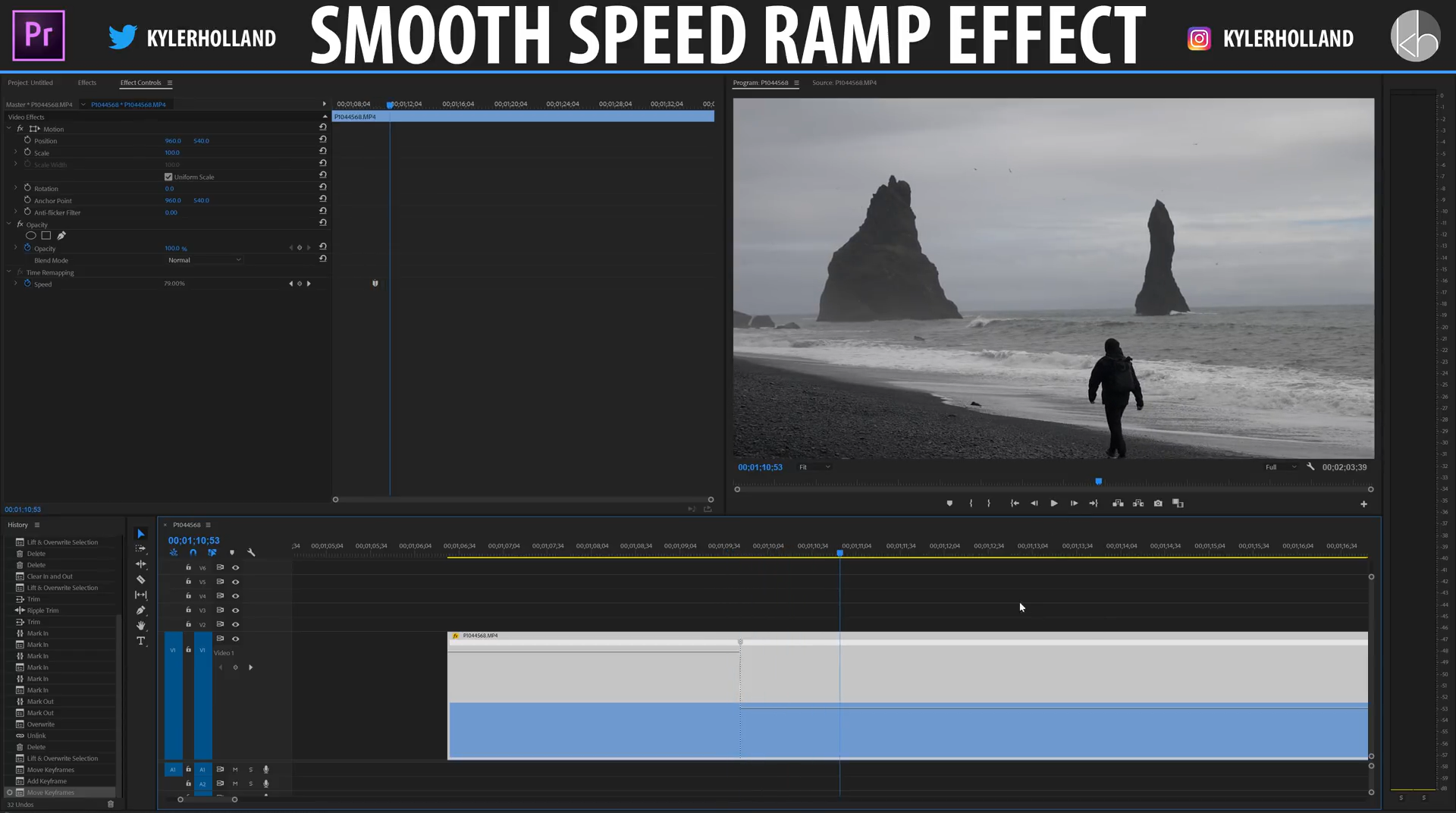Open program monitor wrench settings
The width and height of the screenshot is (1456, 813).
click(x=1310, y=467)
